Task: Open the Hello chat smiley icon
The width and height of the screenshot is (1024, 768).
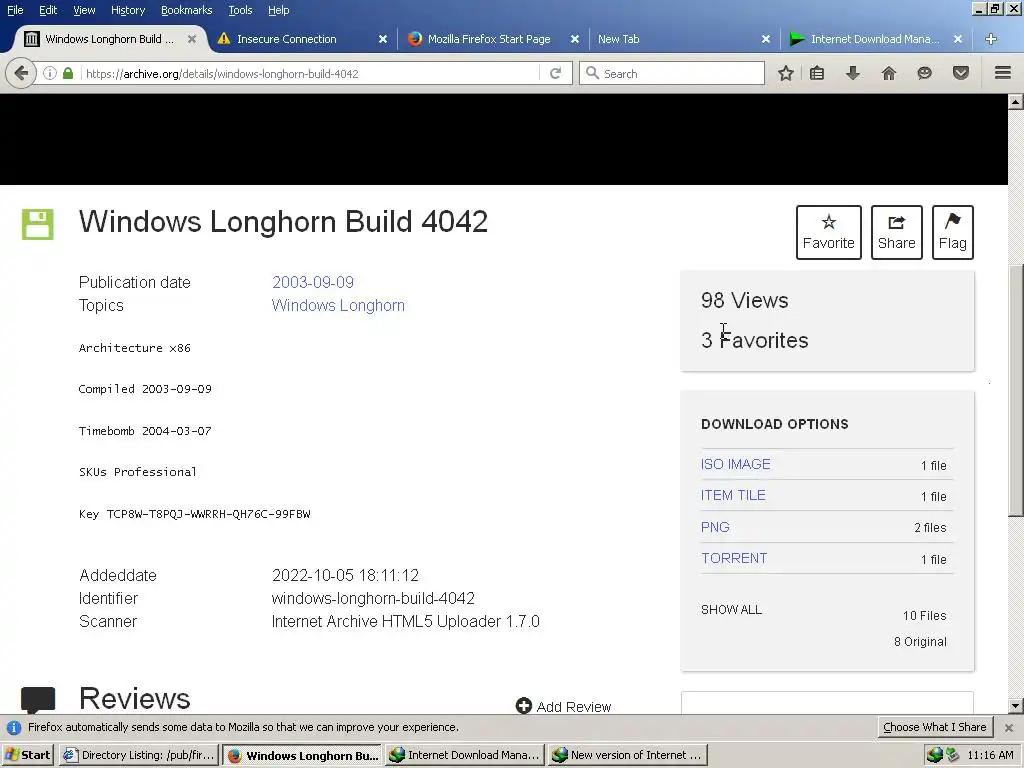Action: (x=924, y=73)
